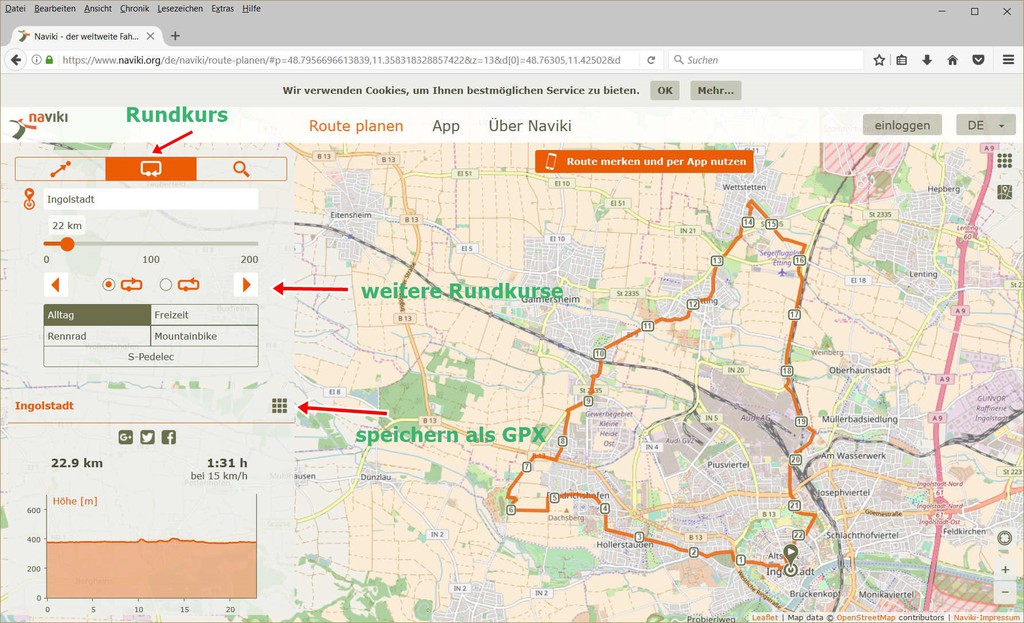The image size is (1024, 623).
Task: Open the Extras menu
Action: (223, 8)
